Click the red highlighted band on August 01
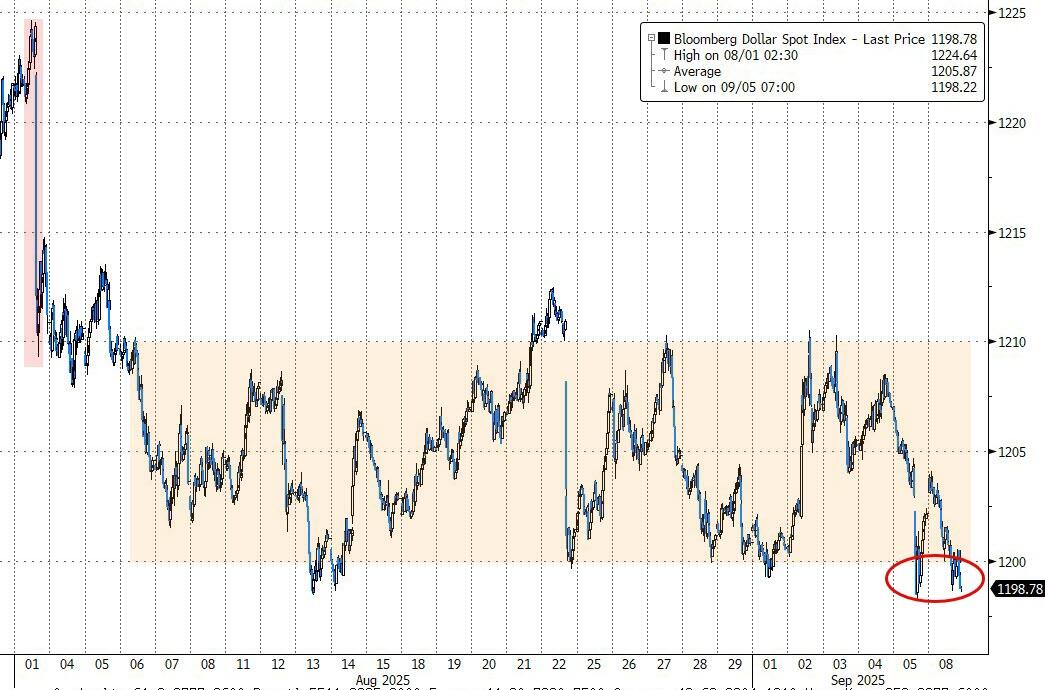Image resolution: width=1045 pixels, height=690 pixels. 33,200
